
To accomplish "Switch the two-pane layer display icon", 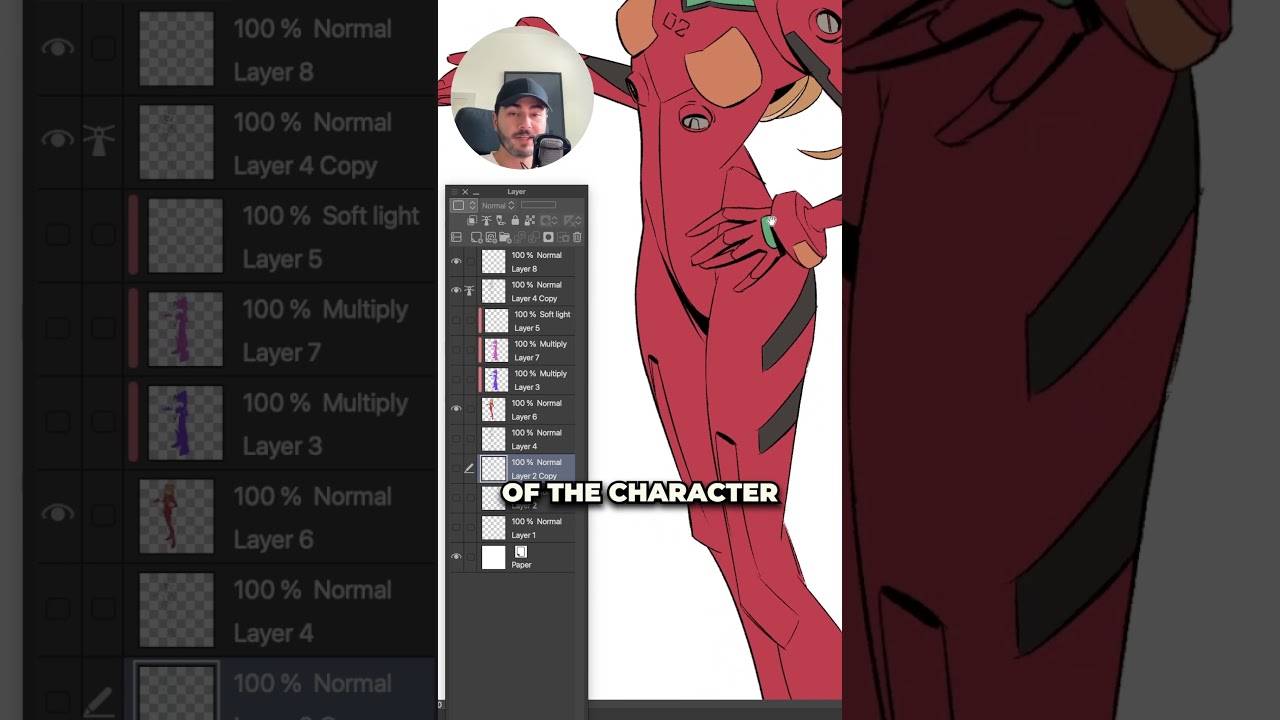I will click(x=457, y=238).
